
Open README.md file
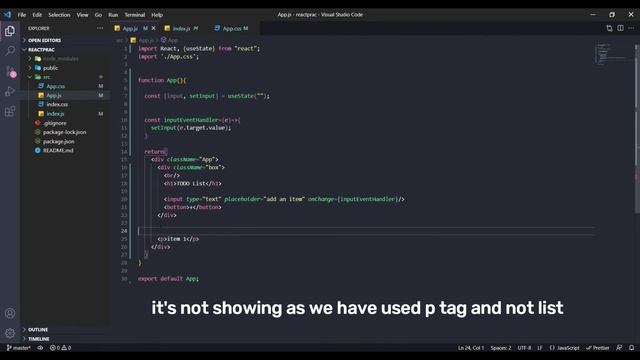coord(58,150)
